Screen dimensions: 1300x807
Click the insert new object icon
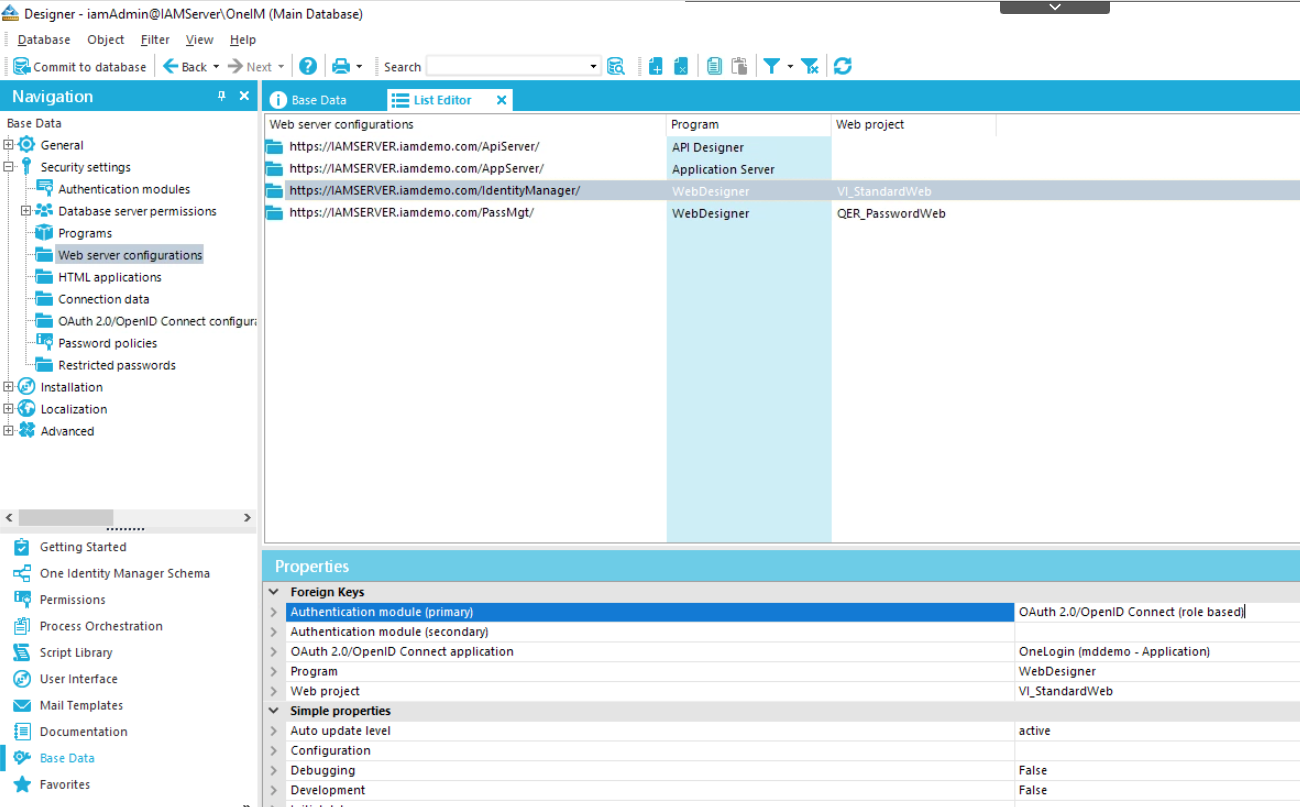pos(655,67)
